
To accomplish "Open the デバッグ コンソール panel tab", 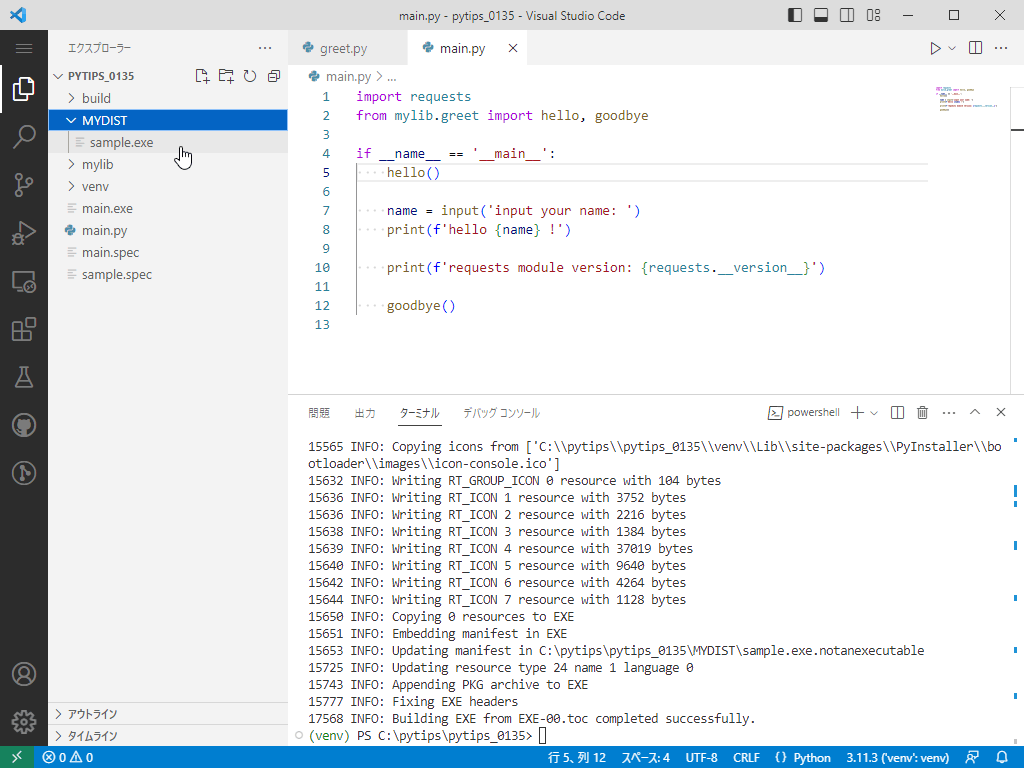I will click(x=500, y=412).
